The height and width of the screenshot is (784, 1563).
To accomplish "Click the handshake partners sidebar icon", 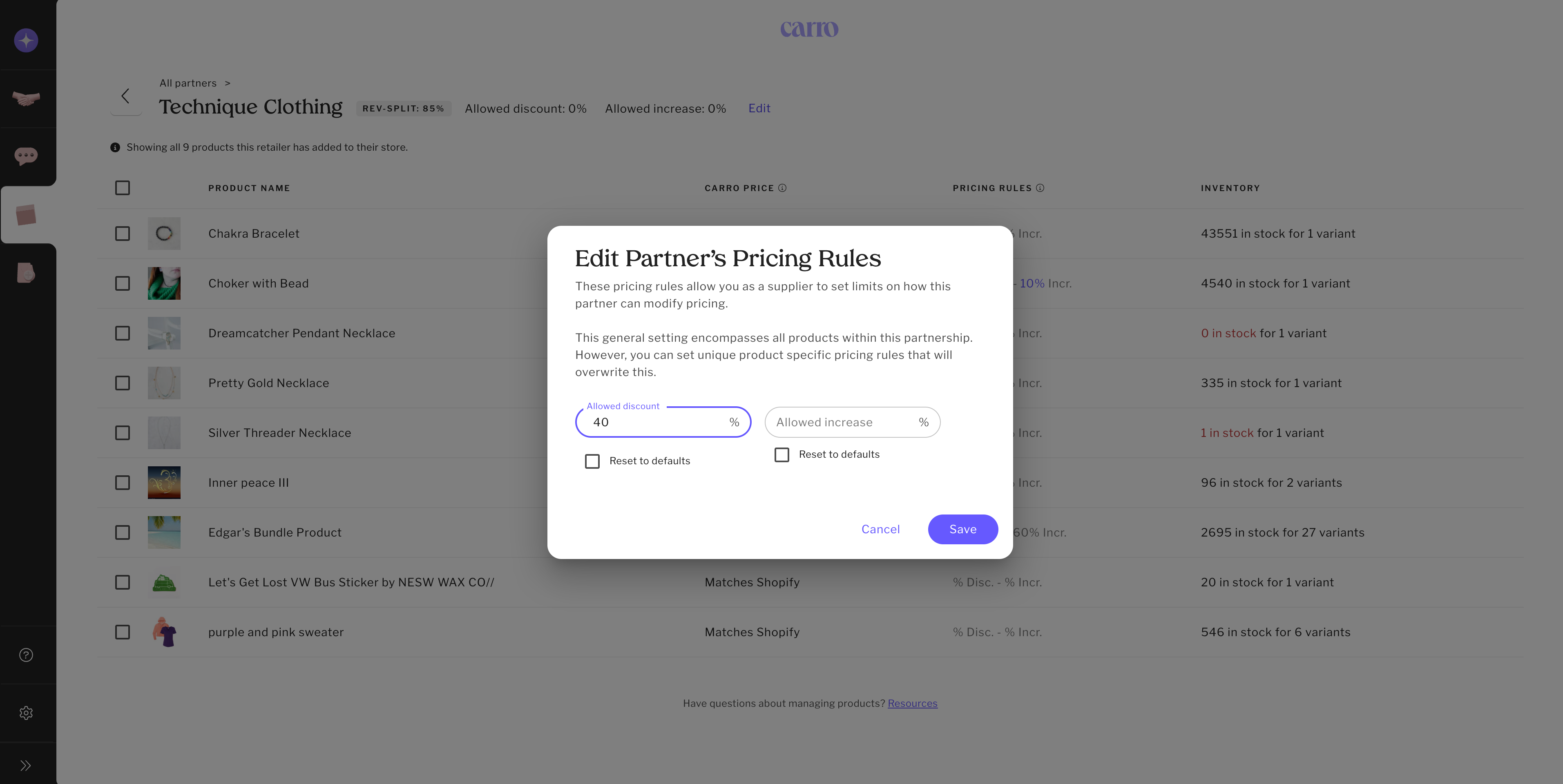I will pos(26,98).
